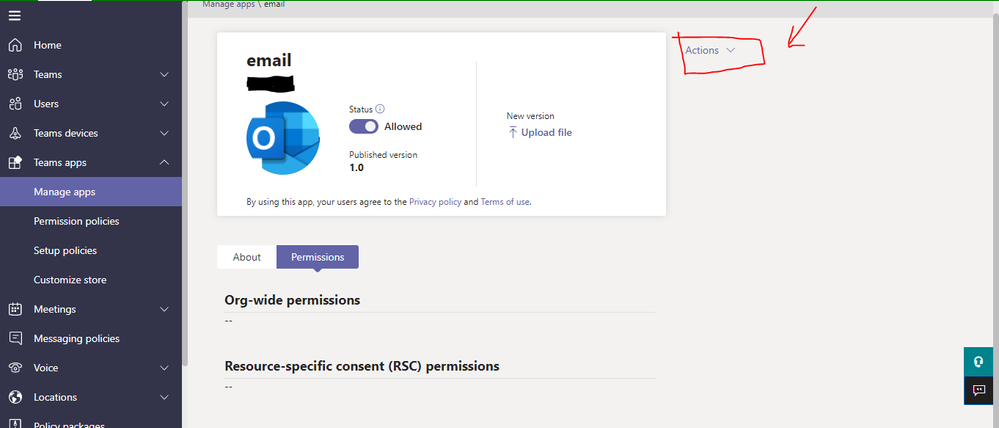999x428 pixels.
Task: Click the Upload file link
Action: coord(546,132)
